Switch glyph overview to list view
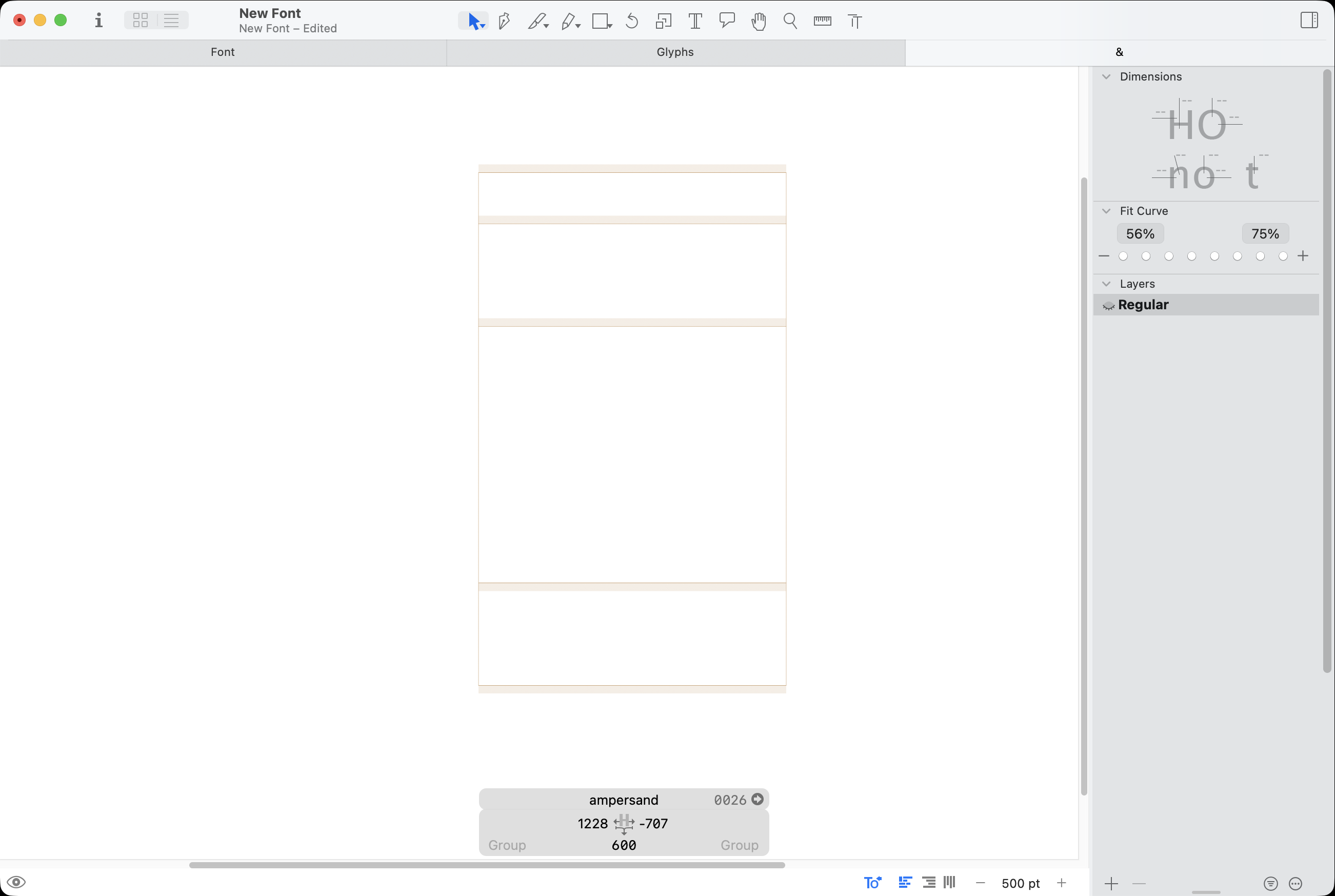 pos(171,20)
